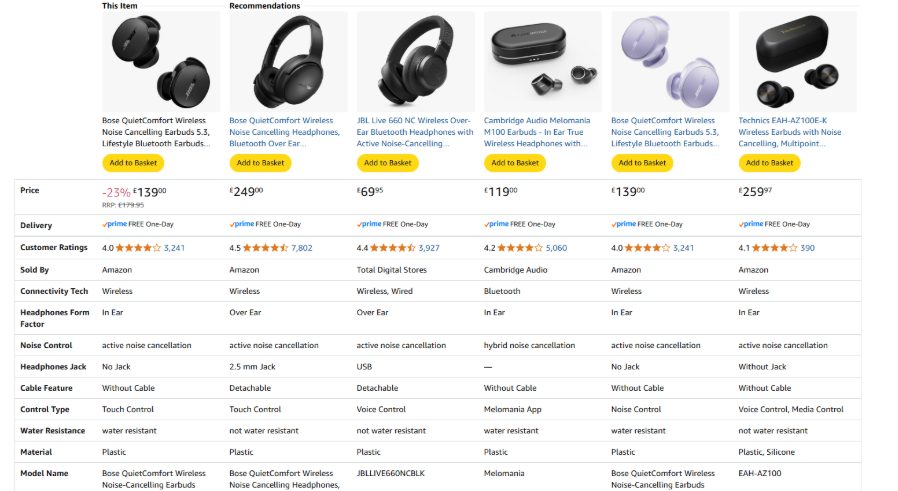Add the Technics EAH-AZ100E-K earbuds to basket
The width and height of the screenshot is (898, 491).
pyautogui.click(x=769, y=163)
